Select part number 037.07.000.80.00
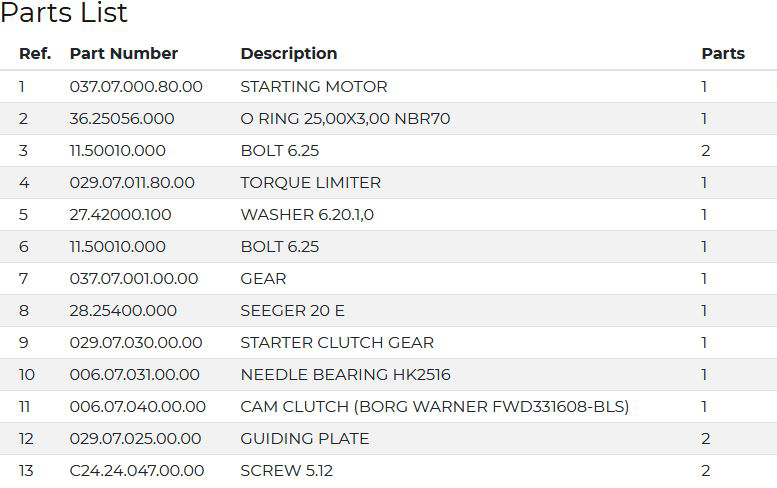 136,87
